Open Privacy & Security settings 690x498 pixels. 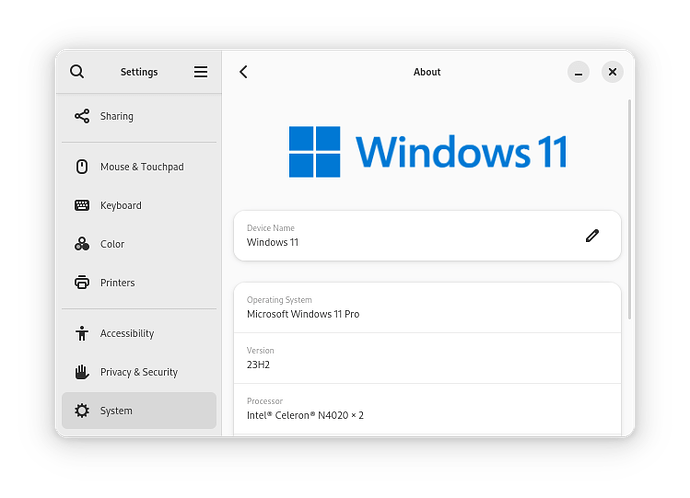pos(139,372)
